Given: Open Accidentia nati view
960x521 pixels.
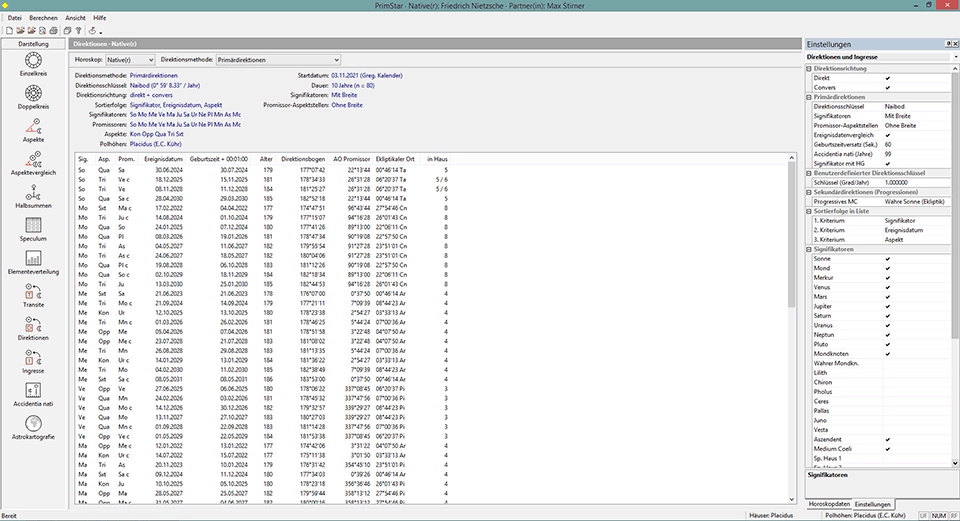Looking at the screenshot, I should (x=33, y=394).
